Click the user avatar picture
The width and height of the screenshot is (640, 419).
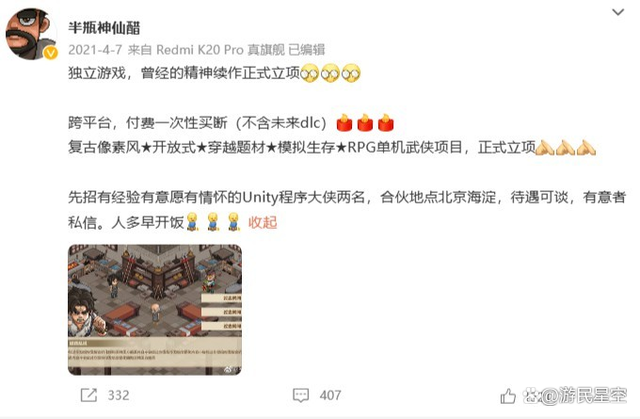click(31, 34)
